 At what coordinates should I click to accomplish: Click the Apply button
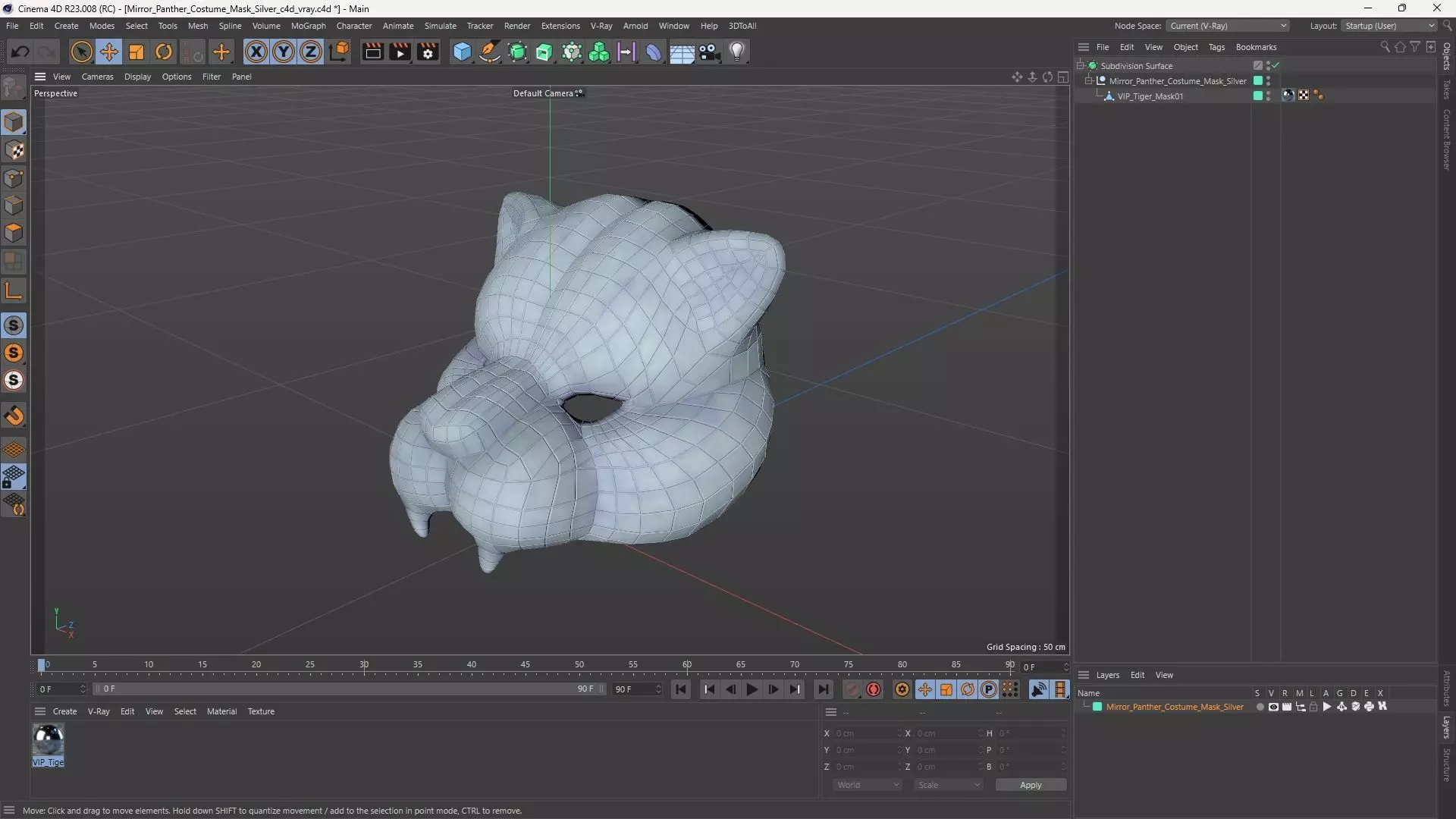coord(1030,785)
